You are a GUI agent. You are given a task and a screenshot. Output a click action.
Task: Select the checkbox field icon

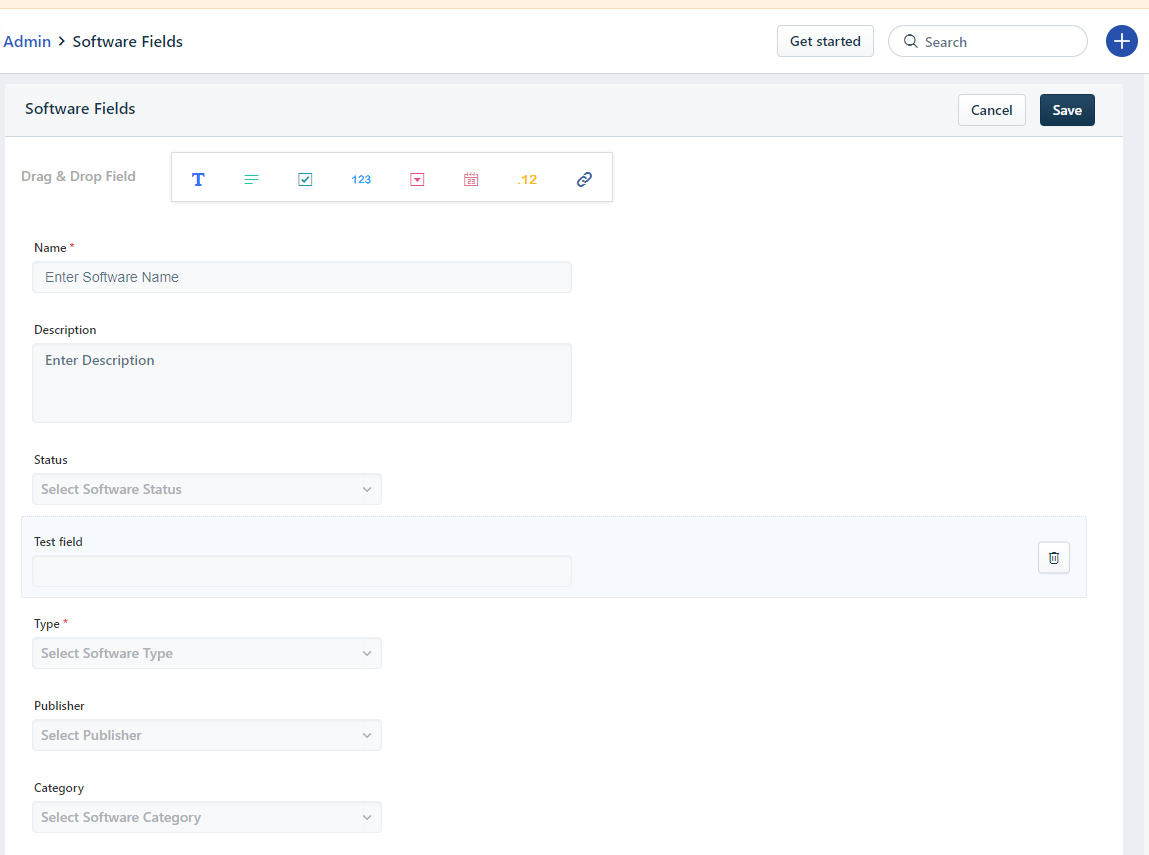pyautogui.click(x=305, y=179)
